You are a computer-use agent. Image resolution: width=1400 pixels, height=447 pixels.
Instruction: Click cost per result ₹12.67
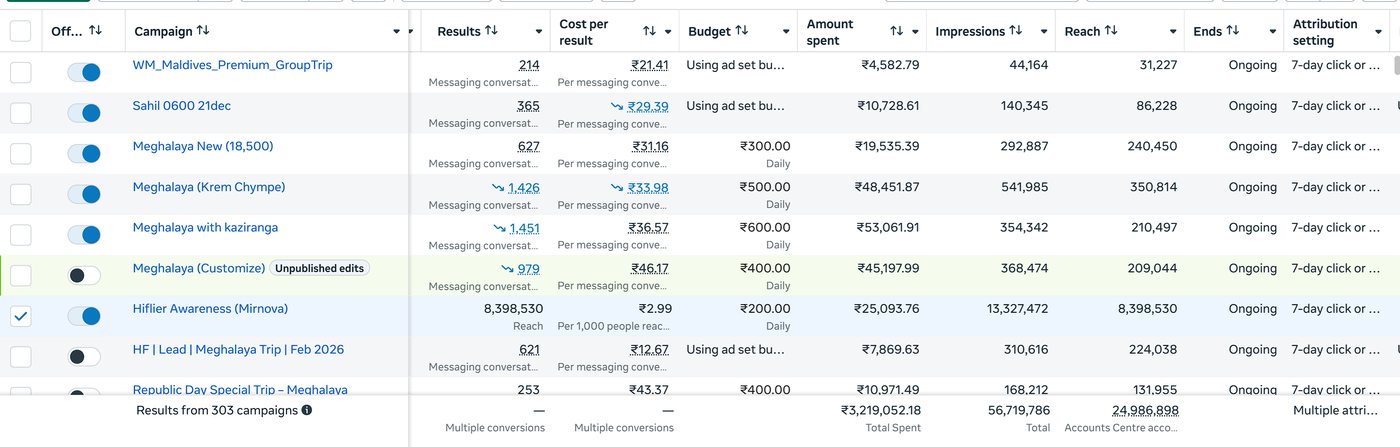650,350
